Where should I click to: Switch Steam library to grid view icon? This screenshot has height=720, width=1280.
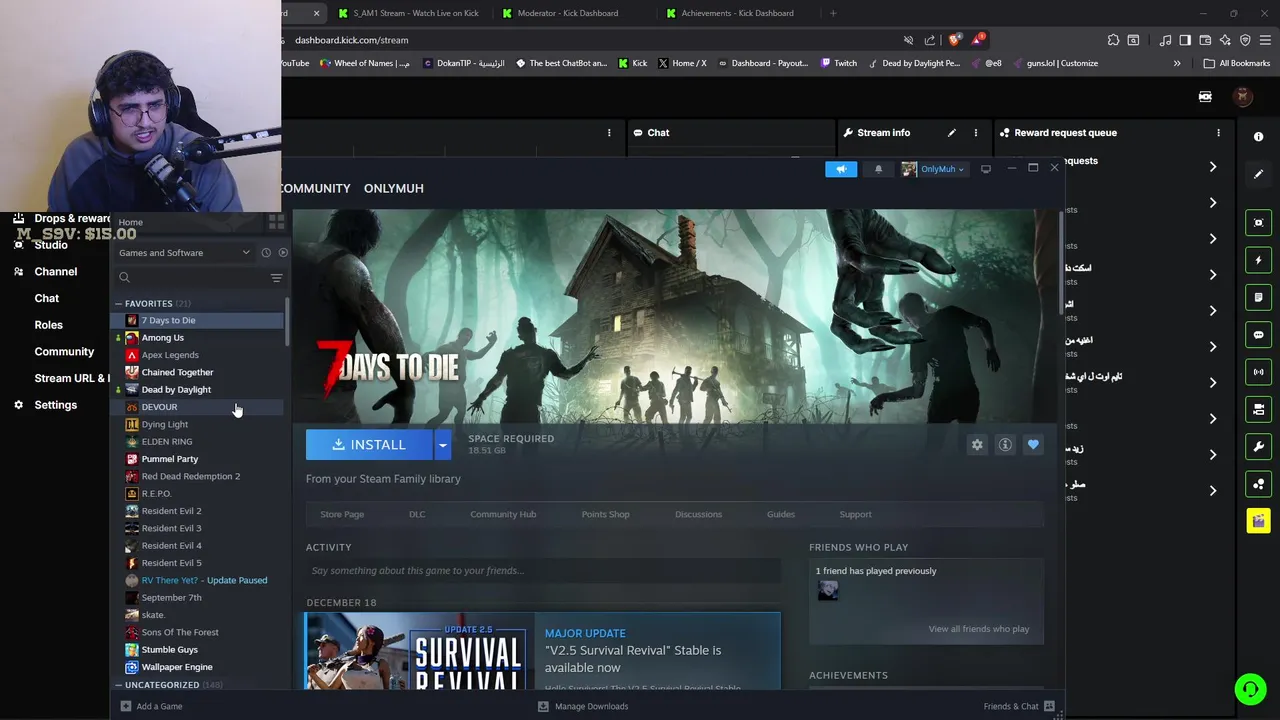pyautogui.click(x=276, y=222)
